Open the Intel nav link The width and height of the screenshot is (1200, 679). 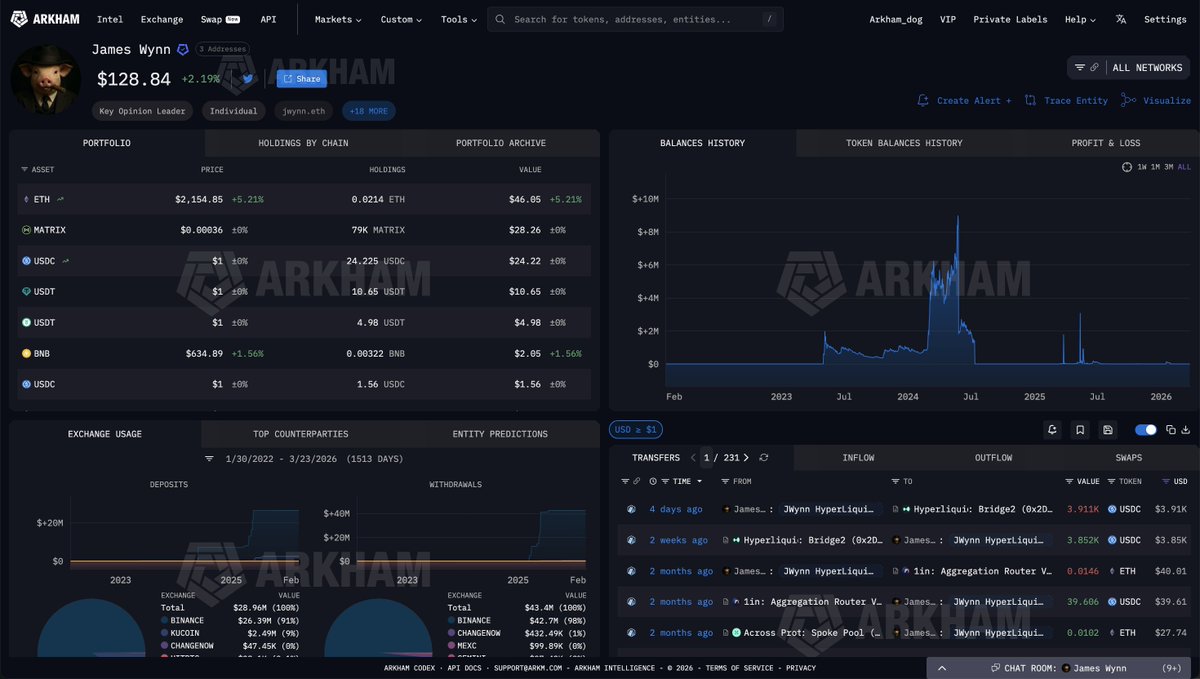tap(110, 19)
